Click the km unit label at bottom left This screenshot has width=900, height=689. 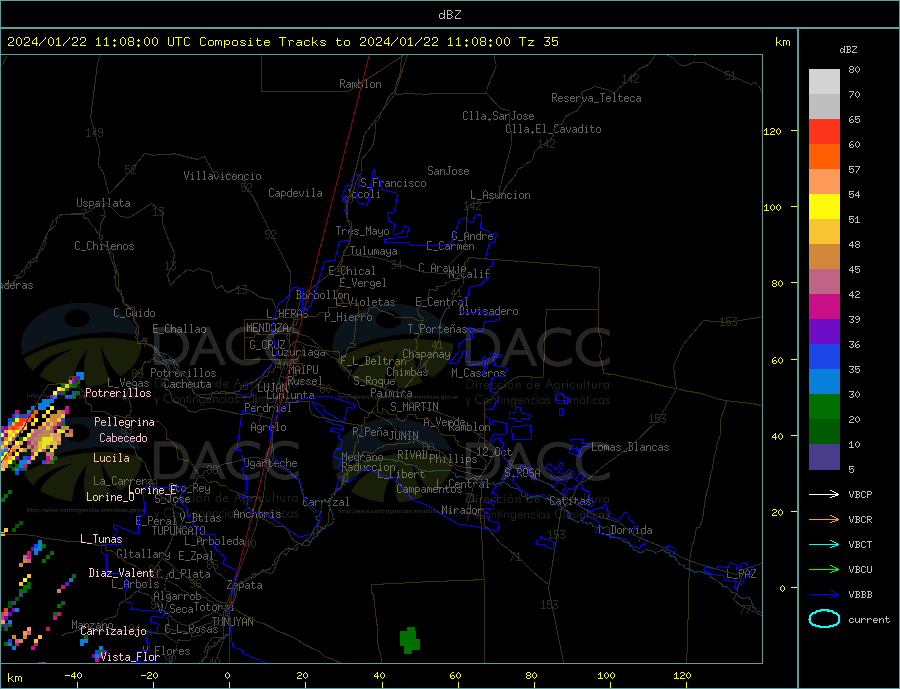click(x=15, y=678)
